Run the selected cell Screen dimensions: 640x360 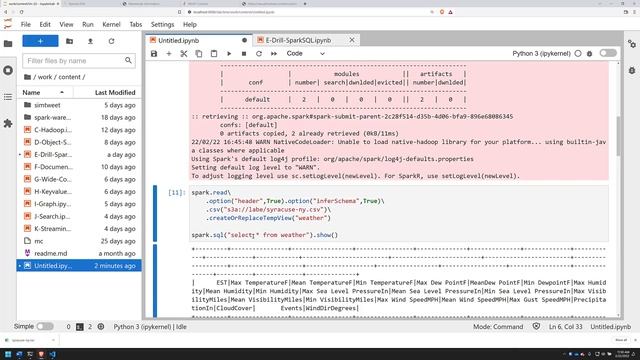point(229,53)
